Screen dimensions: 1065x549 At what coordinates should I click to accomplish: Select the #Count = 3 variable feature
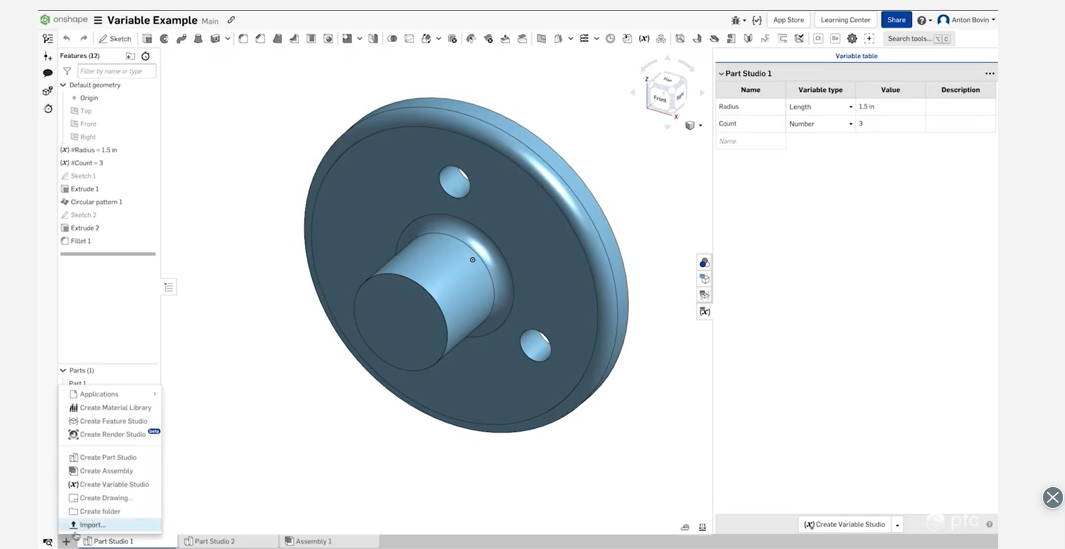pos(82,163)
